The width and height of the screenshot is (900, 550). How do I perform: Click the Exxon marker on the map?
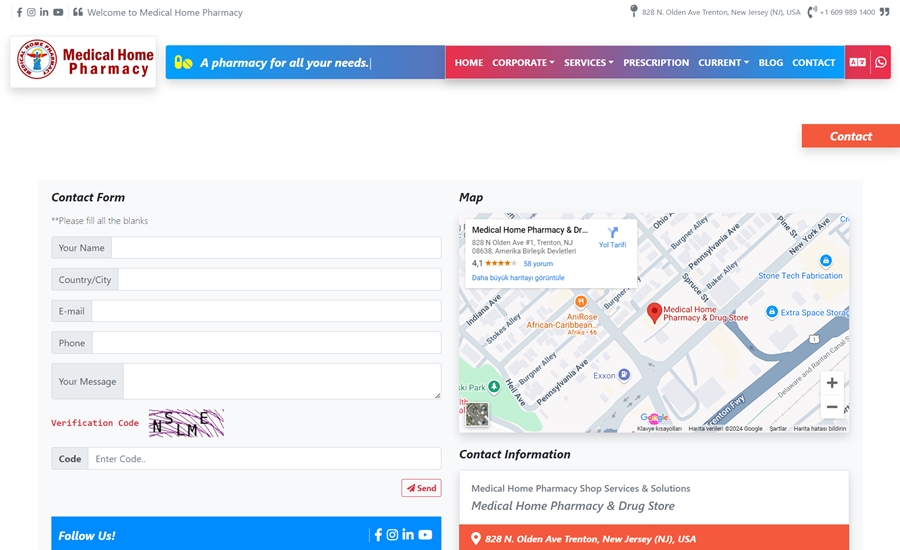point(624,374)
